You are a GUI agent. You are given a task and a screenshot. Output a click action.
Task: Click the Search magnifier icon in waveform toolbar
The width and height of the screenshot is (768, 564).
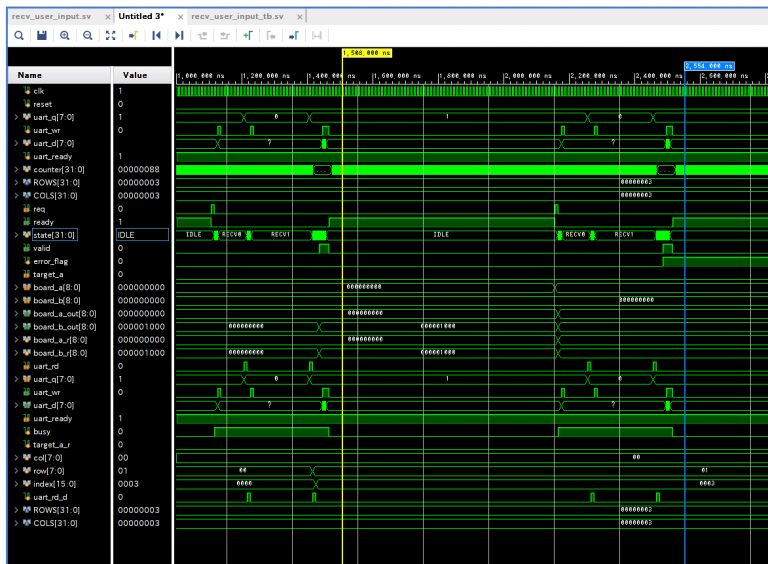pos(18,35)
